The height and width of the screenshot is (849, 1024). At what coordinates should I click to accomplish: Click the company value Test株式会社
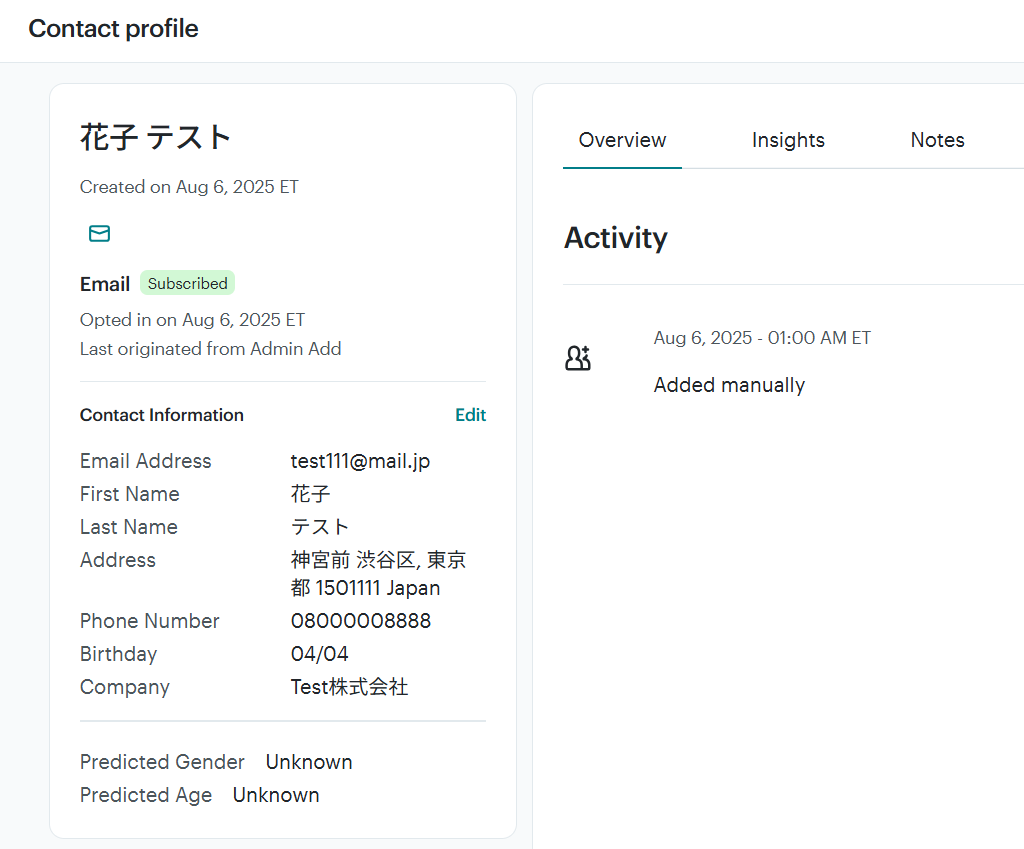[349, 687]
